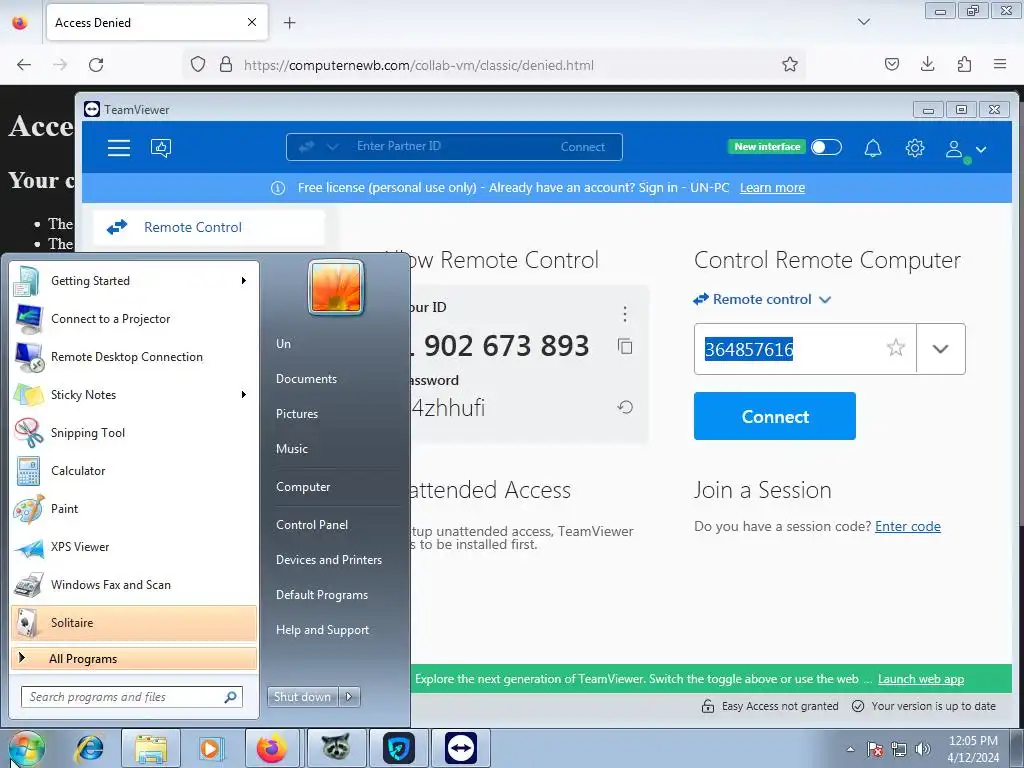Refresh the TeamViewer password
The image size is (1024, 768).
click(x=625, y=408)
